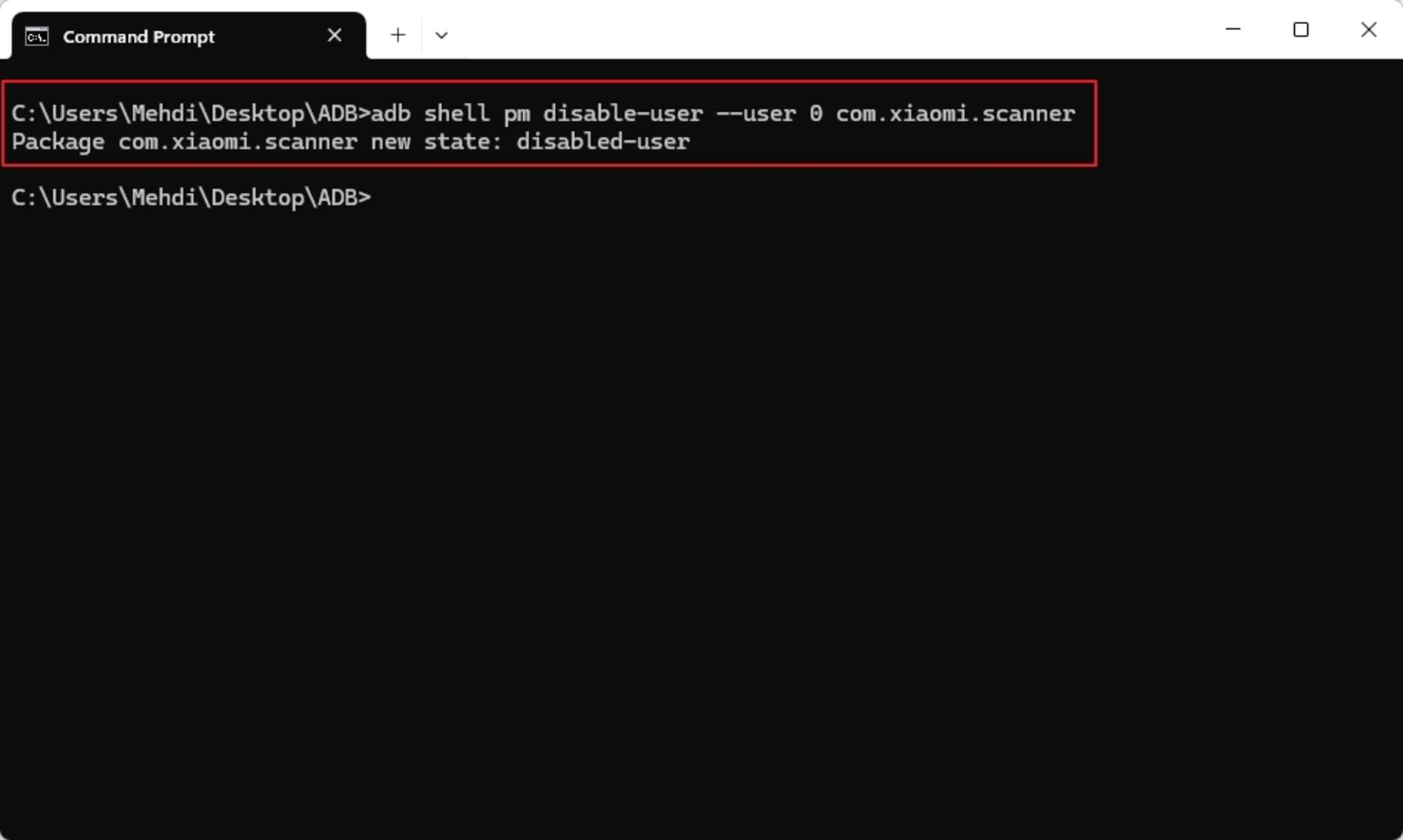Select the Command Prompt tab title

click(x=139, y=37)
